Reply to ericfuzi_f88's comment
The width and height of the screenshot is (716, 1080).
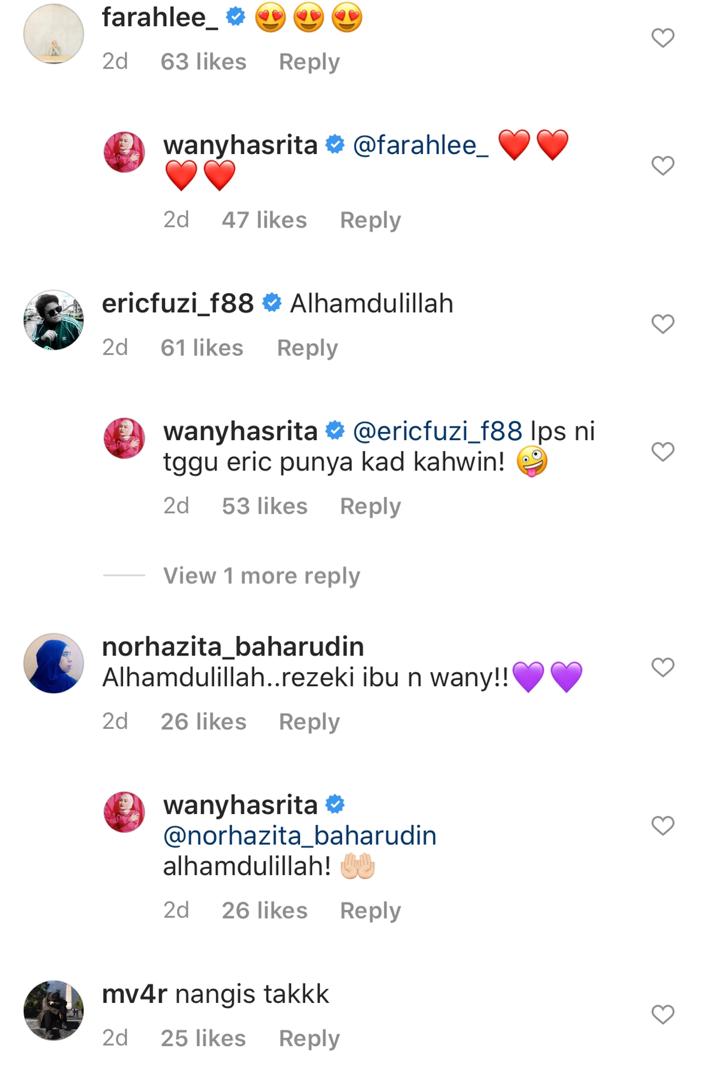click(307, 348)
